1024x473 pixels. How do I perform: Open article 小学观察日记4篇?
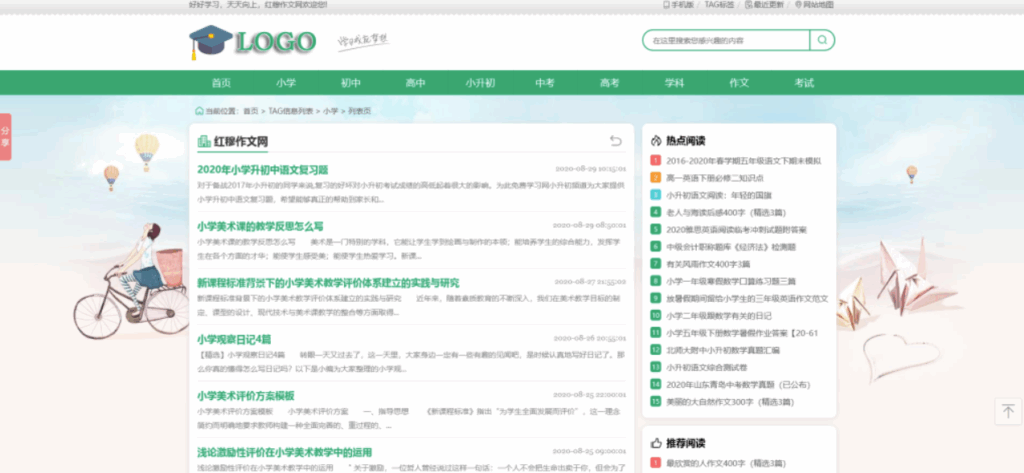click(x=234, y=339)
